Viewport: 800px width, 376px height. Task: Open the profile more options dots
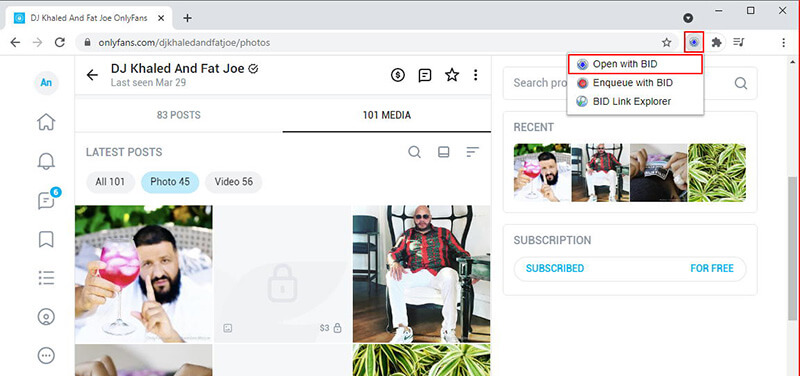(x=476, y=76)
